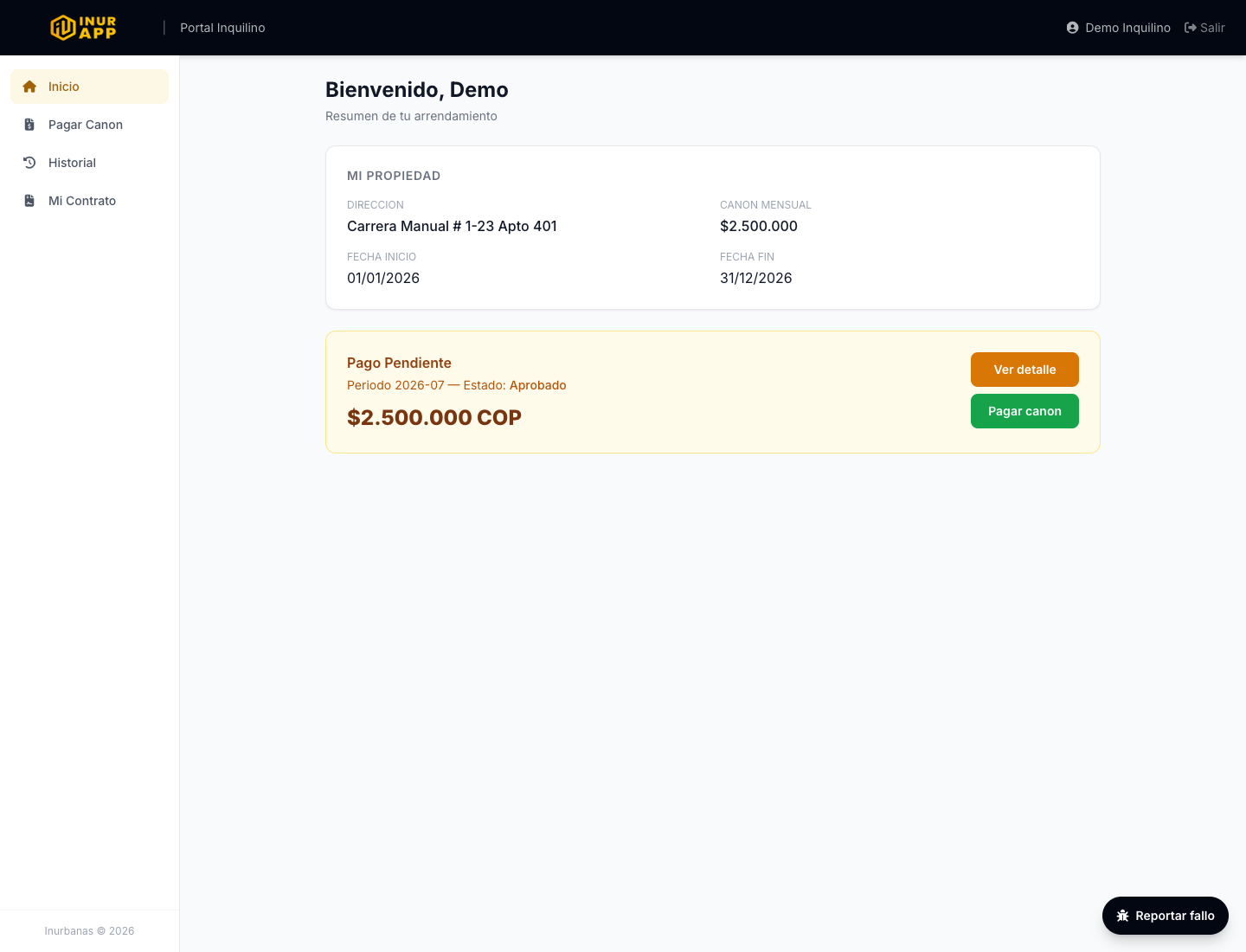This screenshot has width=1246, height=952.
Task: Click the clock icon beside Historial
Action: 29,163
